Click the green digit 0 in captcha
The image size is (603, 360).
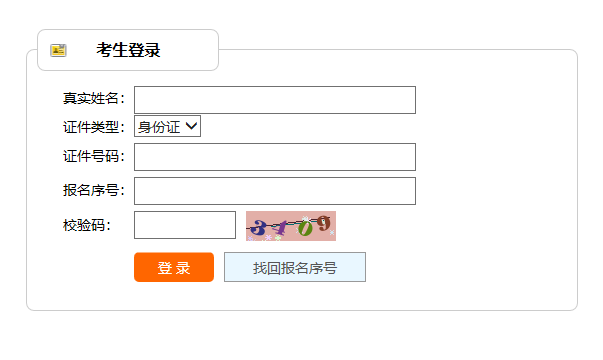pos(305,229)
